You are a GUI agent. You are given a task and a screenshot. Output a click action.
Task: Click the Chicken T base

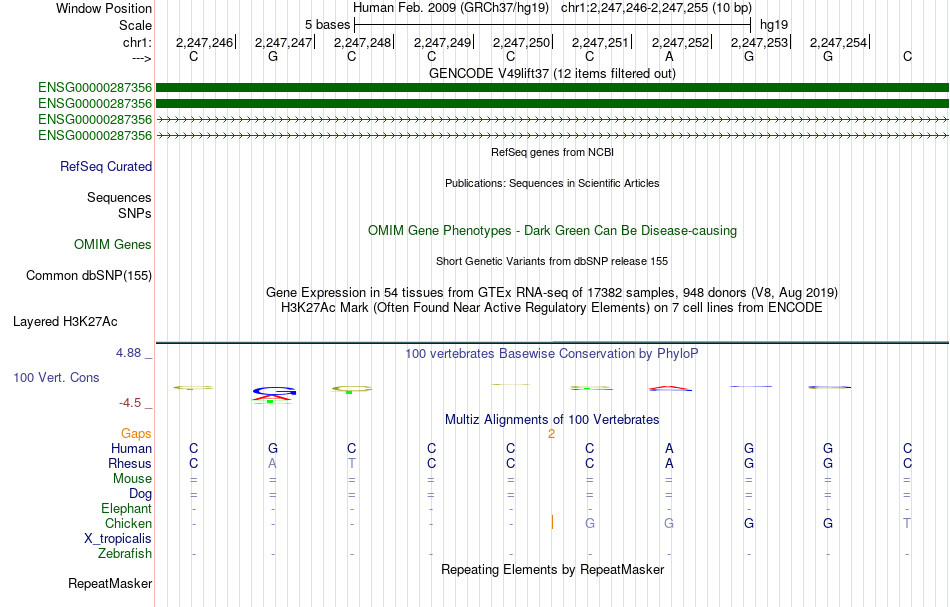[907, 523]
